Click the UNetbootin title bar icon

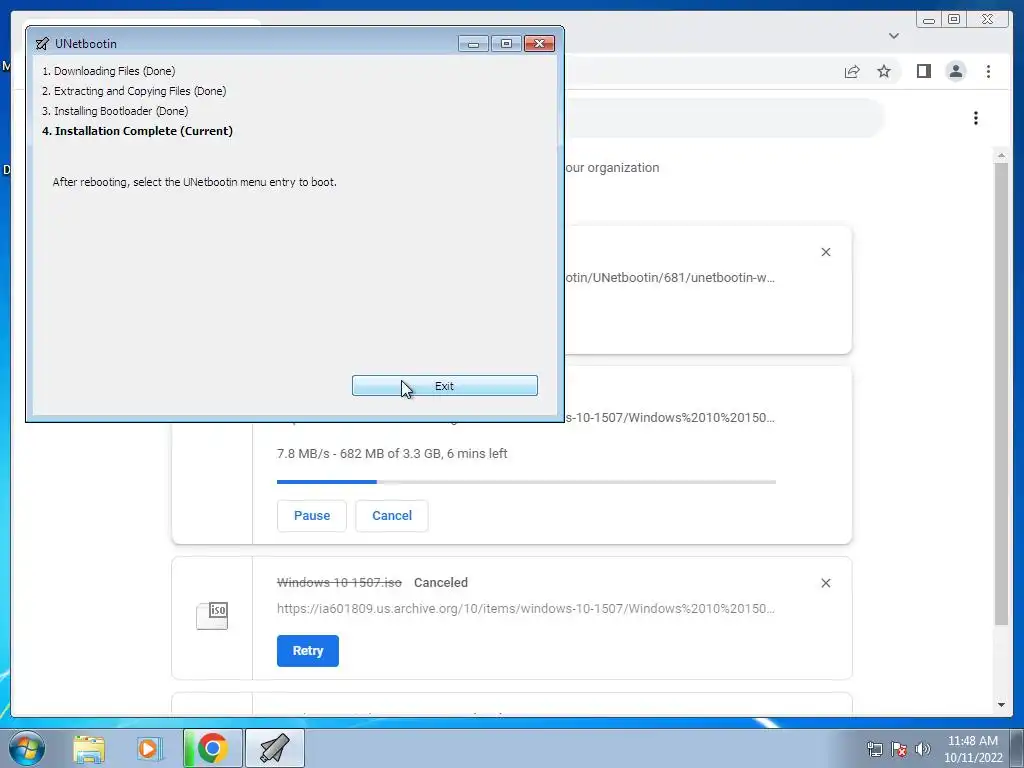(x=42, y=44)
